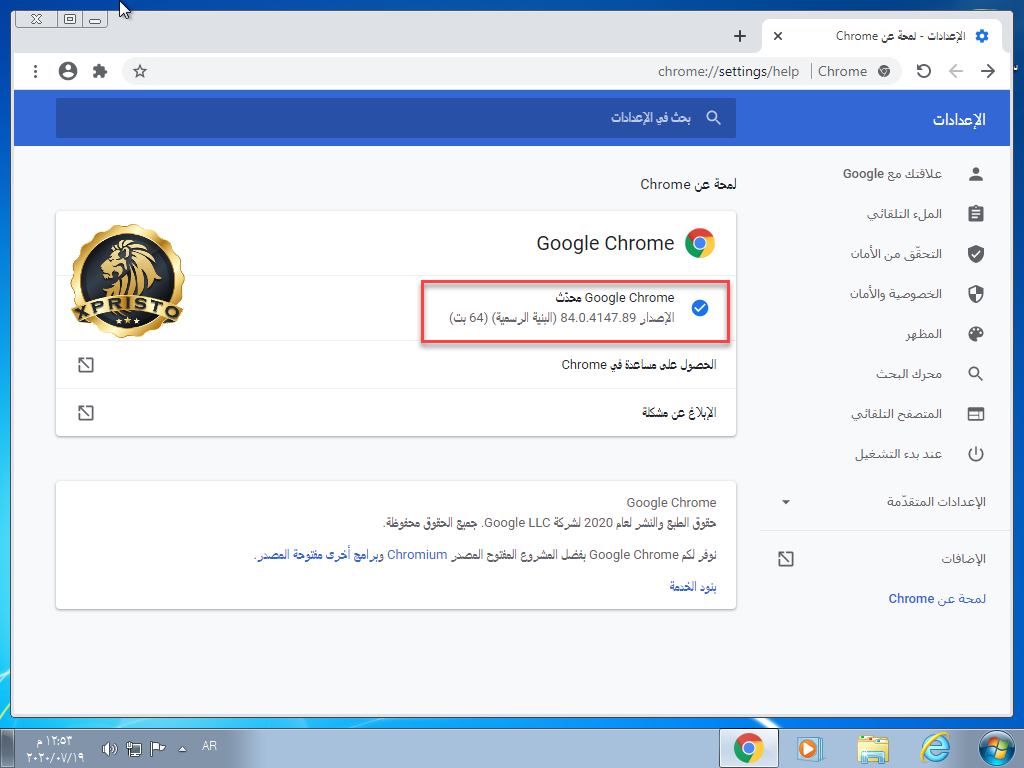This screenshot has width=1024, height=768.
Task: Click the clipboard autofill icon
Action: click(x=976, y=214)
